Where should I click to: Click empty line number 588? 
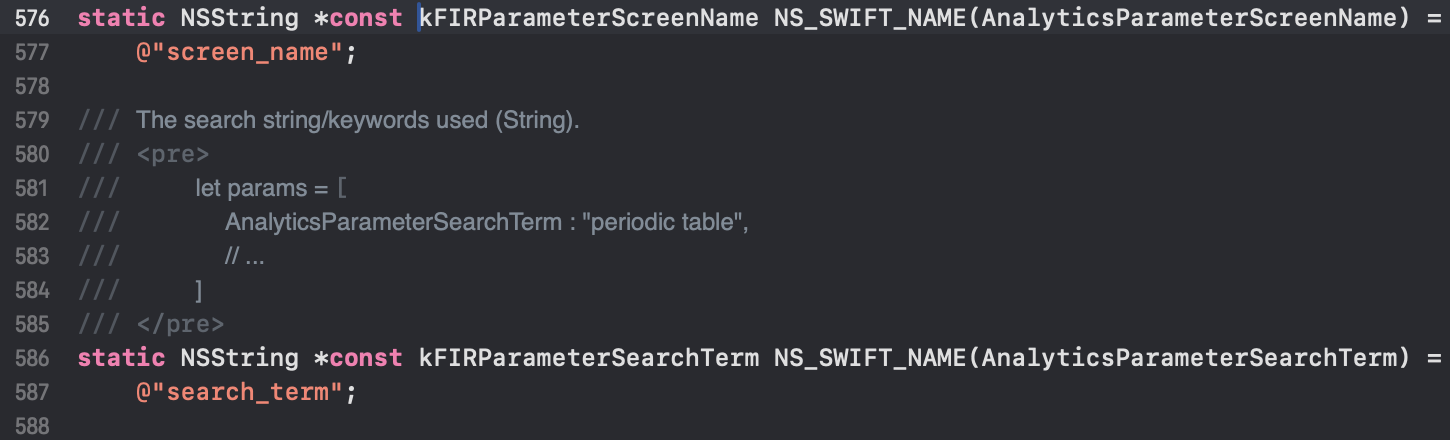pyautogui.click(x=33, y=426)
